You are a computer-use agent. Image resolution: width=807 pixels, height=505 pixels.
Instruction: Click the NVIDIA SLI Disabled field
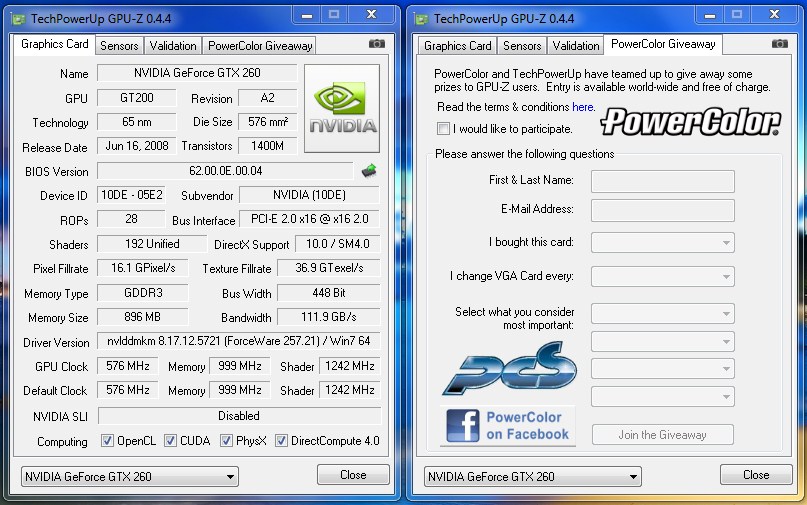point(239,416)
